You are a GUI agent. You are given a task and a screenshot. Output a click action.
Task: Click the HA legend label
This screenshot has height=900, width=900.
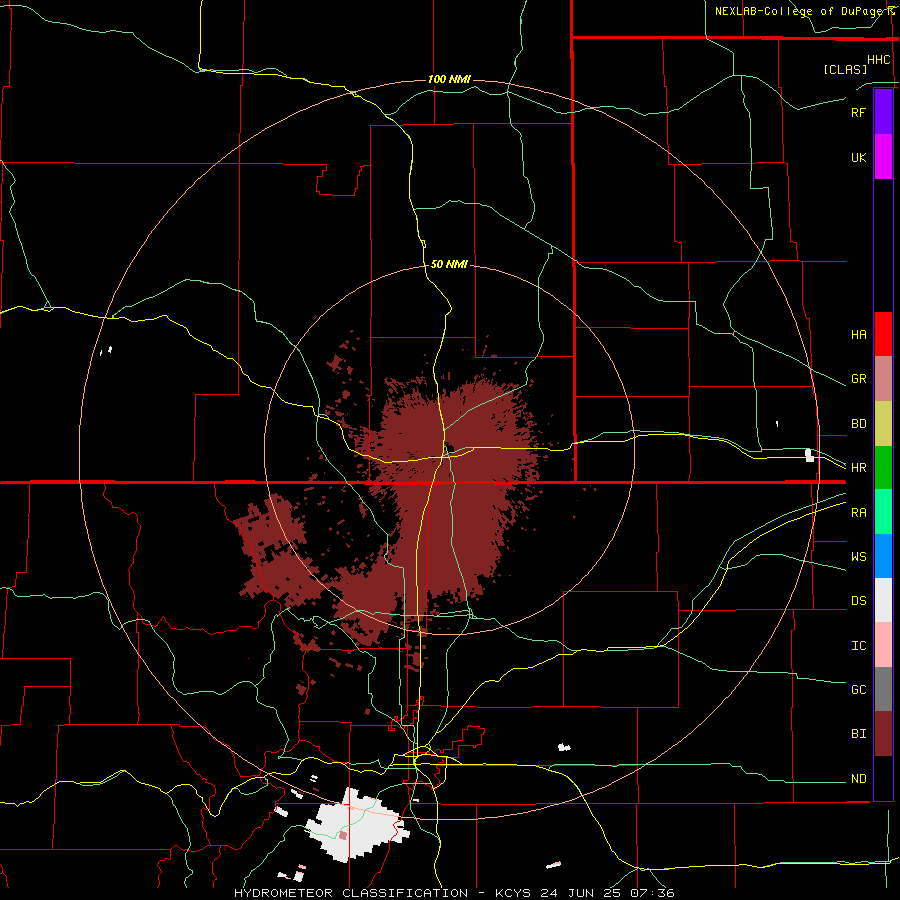pyautogui.click(x=858, y=335)
